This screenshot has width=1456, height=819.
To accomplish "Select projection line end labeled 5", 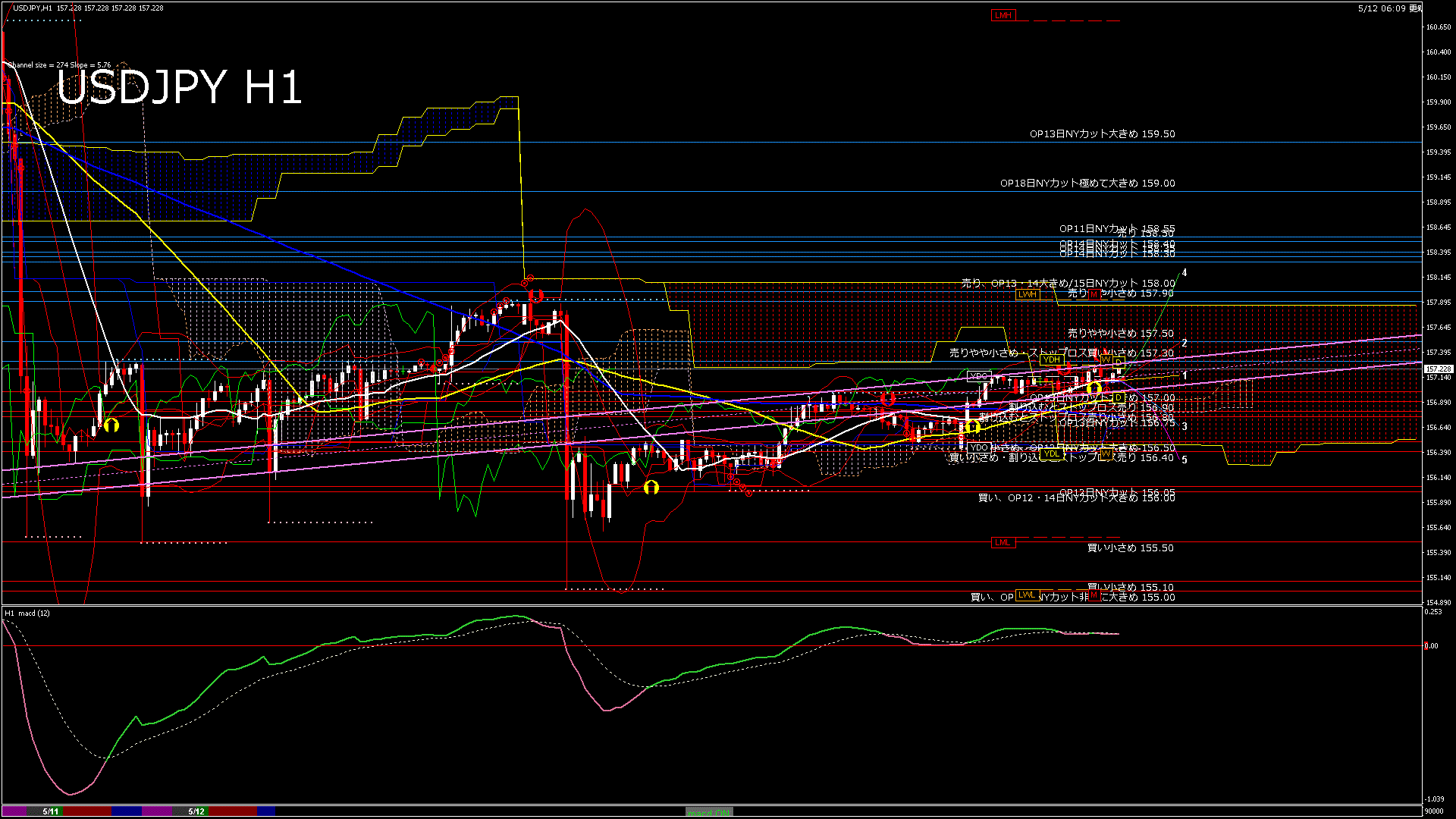I will (1185, 460).
